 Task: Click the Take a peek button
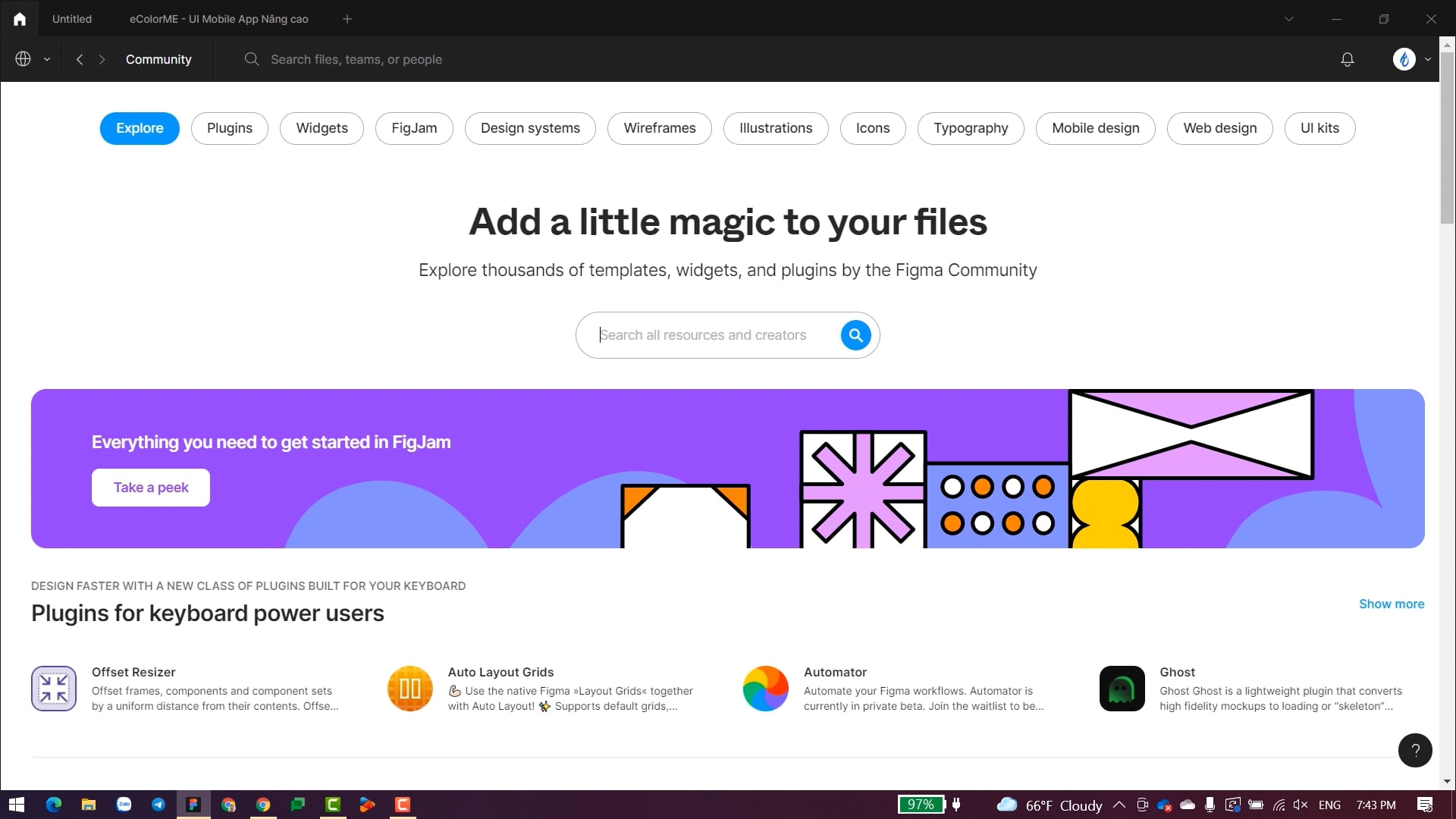tap(151, 488)
